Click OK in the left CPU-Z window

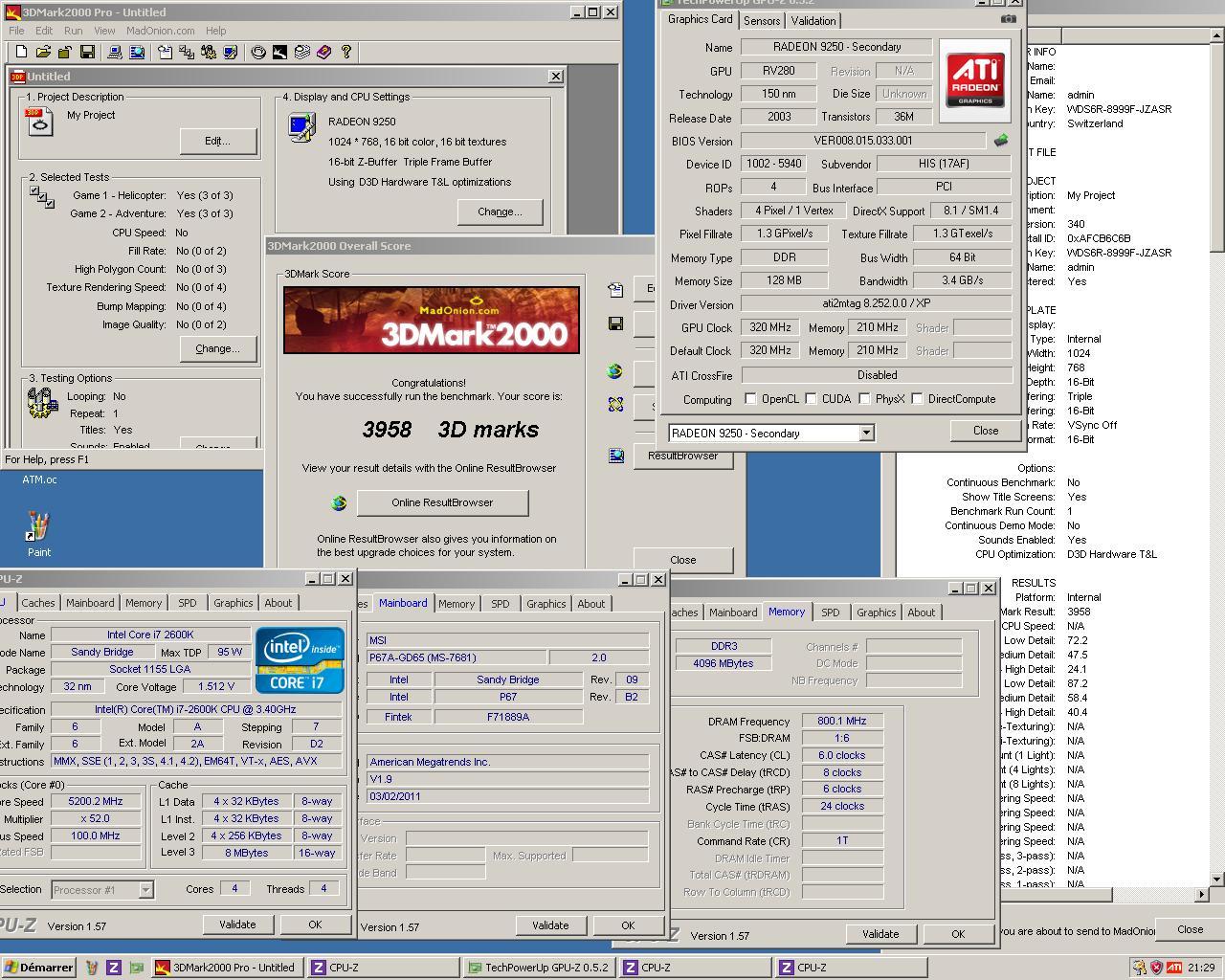[x=315, y=924]
